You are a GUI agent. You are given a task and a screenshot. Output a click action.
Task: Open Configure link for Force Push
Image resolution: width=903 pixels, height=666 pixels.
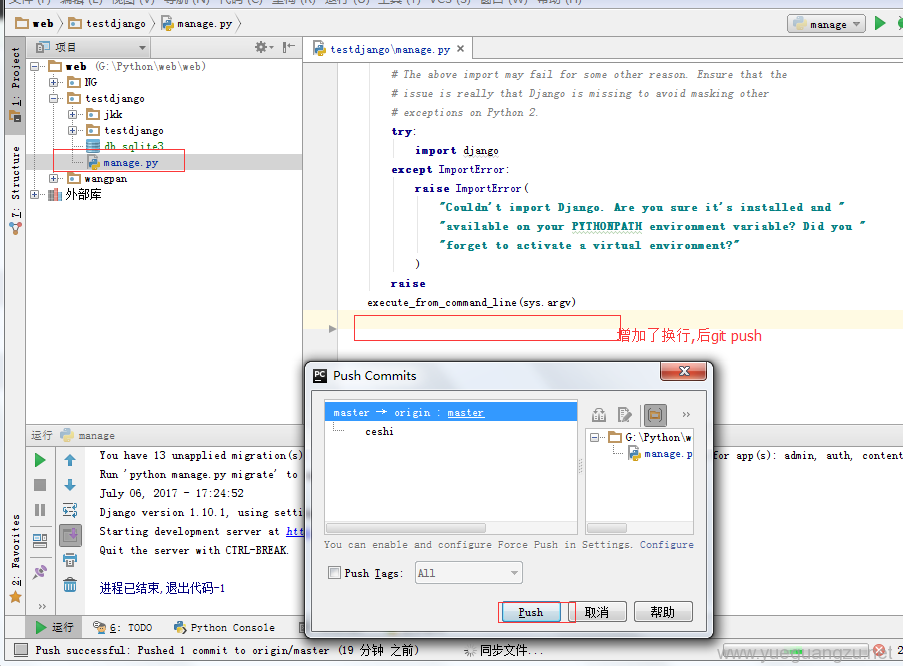click(666, 544)
